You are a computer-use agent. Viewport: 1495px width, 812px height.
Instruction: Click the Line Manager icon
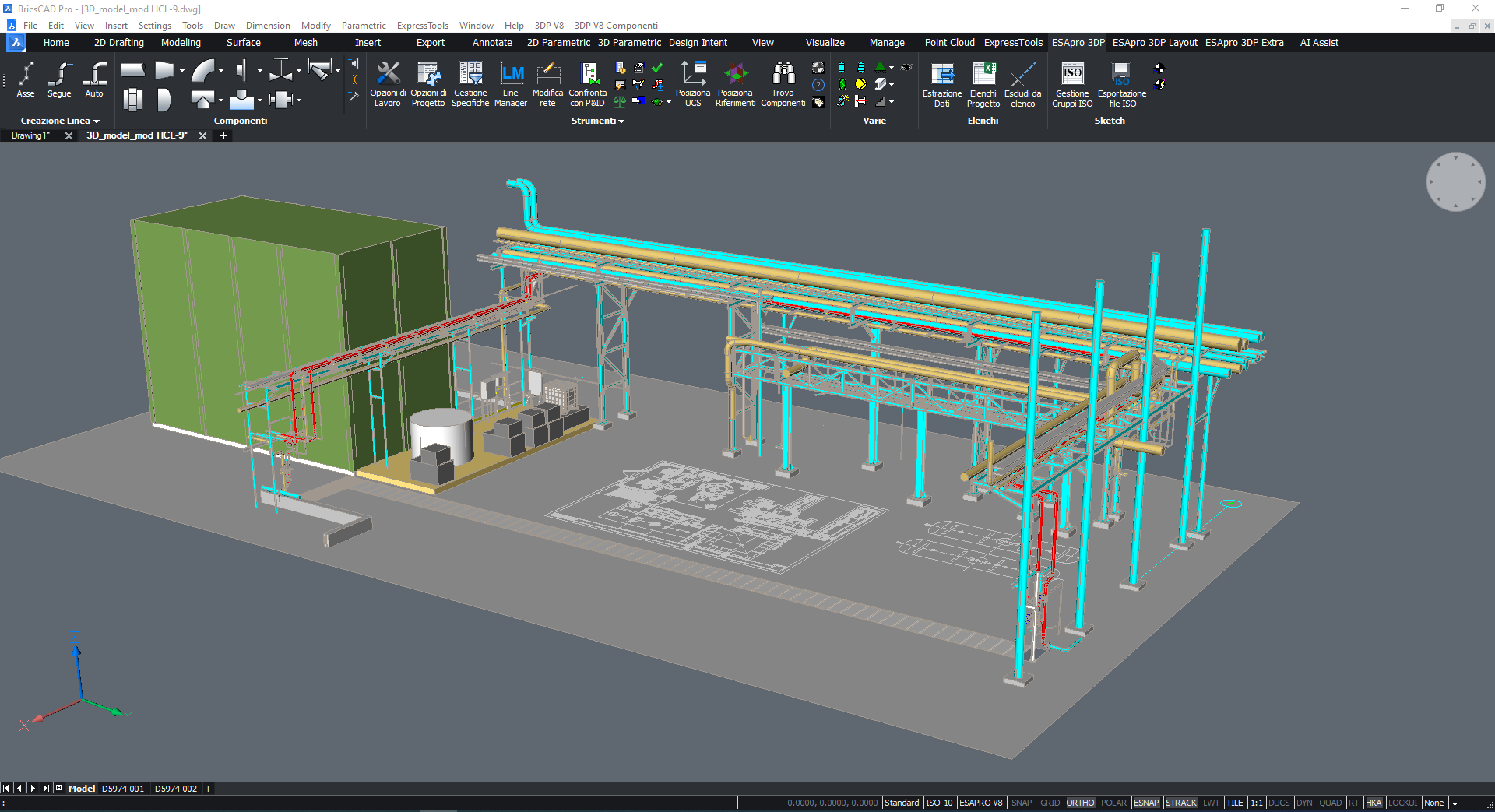click(x=511, y=75)
